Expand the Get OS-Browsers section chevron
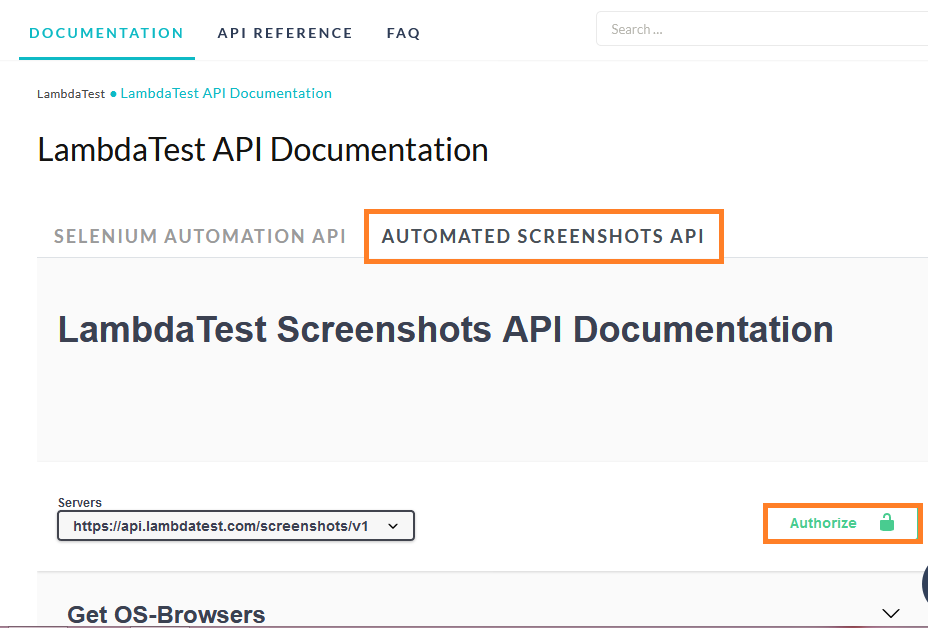The width and height of the screenshot is (928, 628). [891, 613]
